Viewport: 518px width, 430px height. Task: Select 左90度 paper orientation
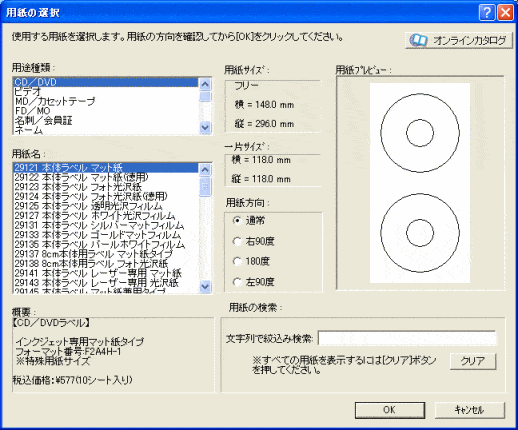(x=253, y=282)
